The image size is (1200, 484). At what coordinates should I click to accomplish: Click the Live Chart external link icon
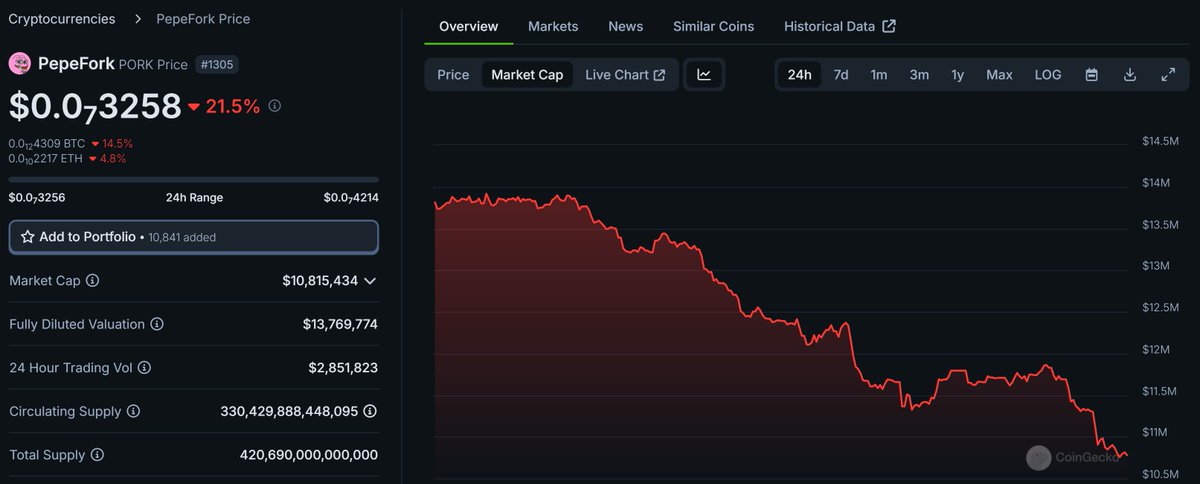pyautogui.click(x=660, y=75)
